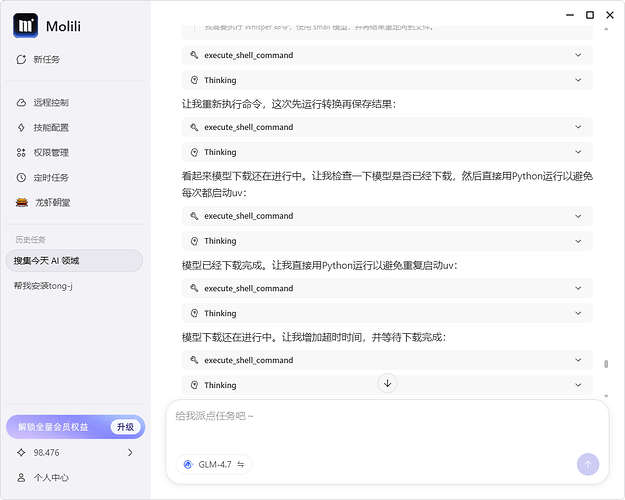Open 技能配置 skills configuration
The width and height of the screenshot is (625, 500).
50,128
